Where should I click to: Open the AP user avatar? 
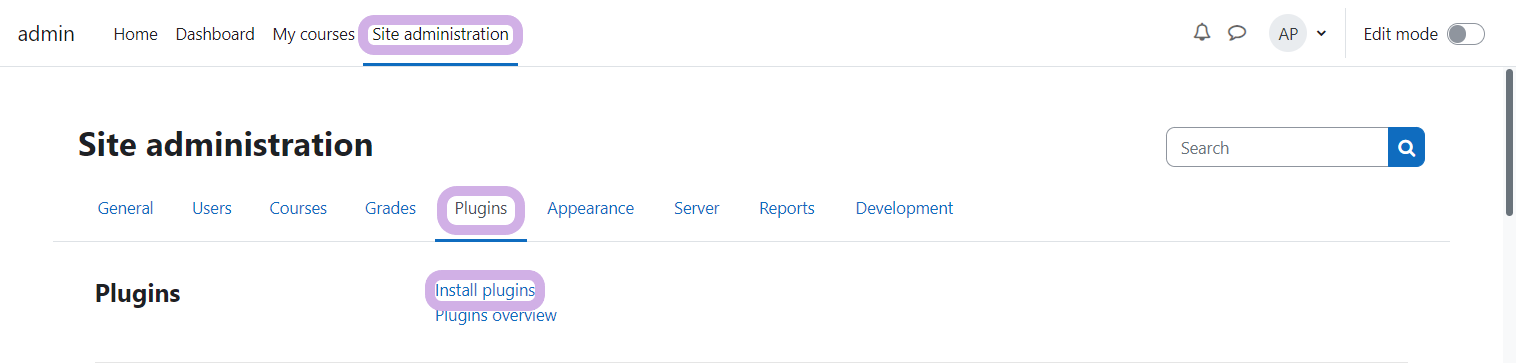coord(1288,34)
